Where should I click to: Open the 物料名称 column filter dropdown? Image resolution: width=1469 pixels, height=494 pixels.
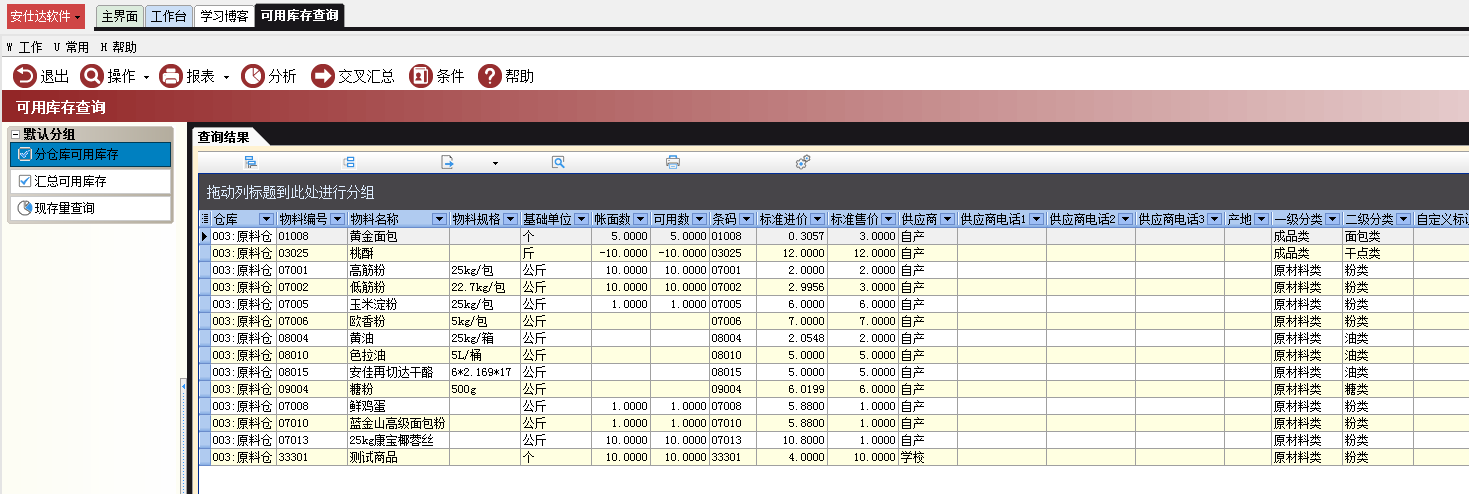[439, 219]
